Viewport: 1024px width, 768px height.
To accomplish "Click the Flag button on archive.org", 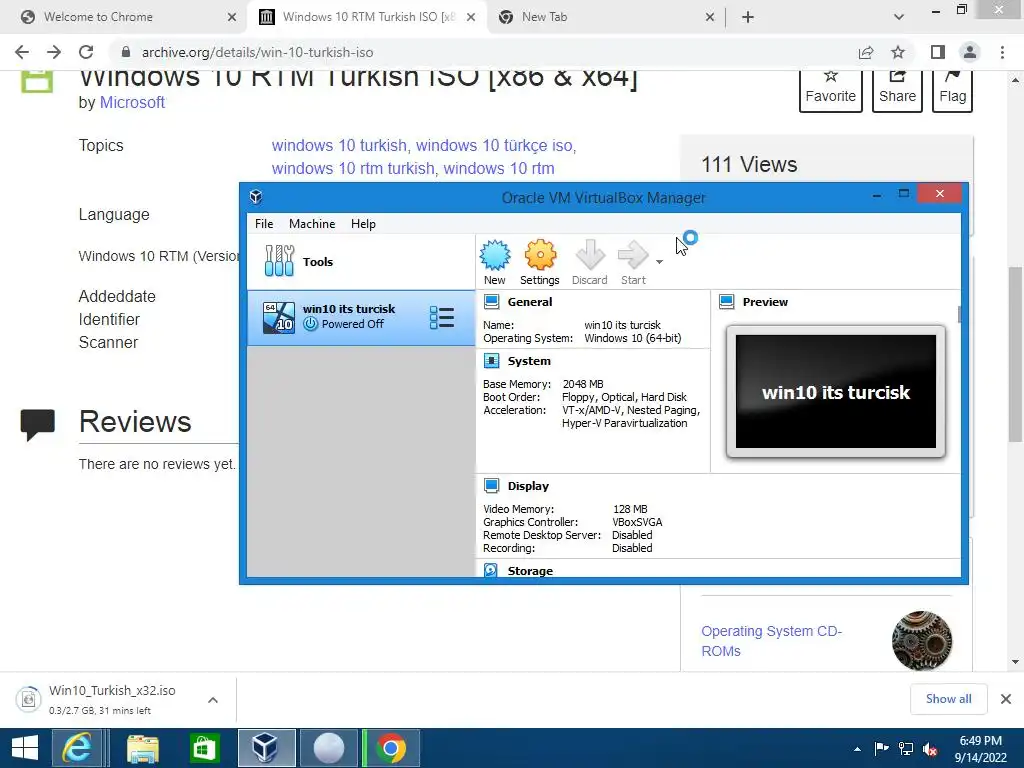I will (952, 91).
